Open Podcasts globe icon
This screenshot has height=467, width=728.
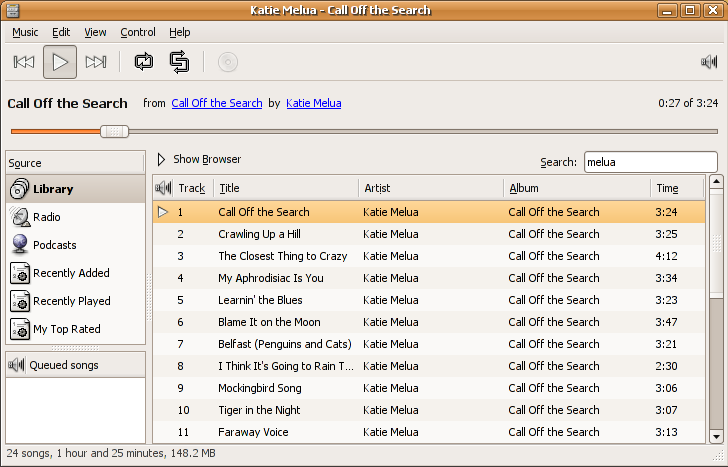tap(20, 245)
